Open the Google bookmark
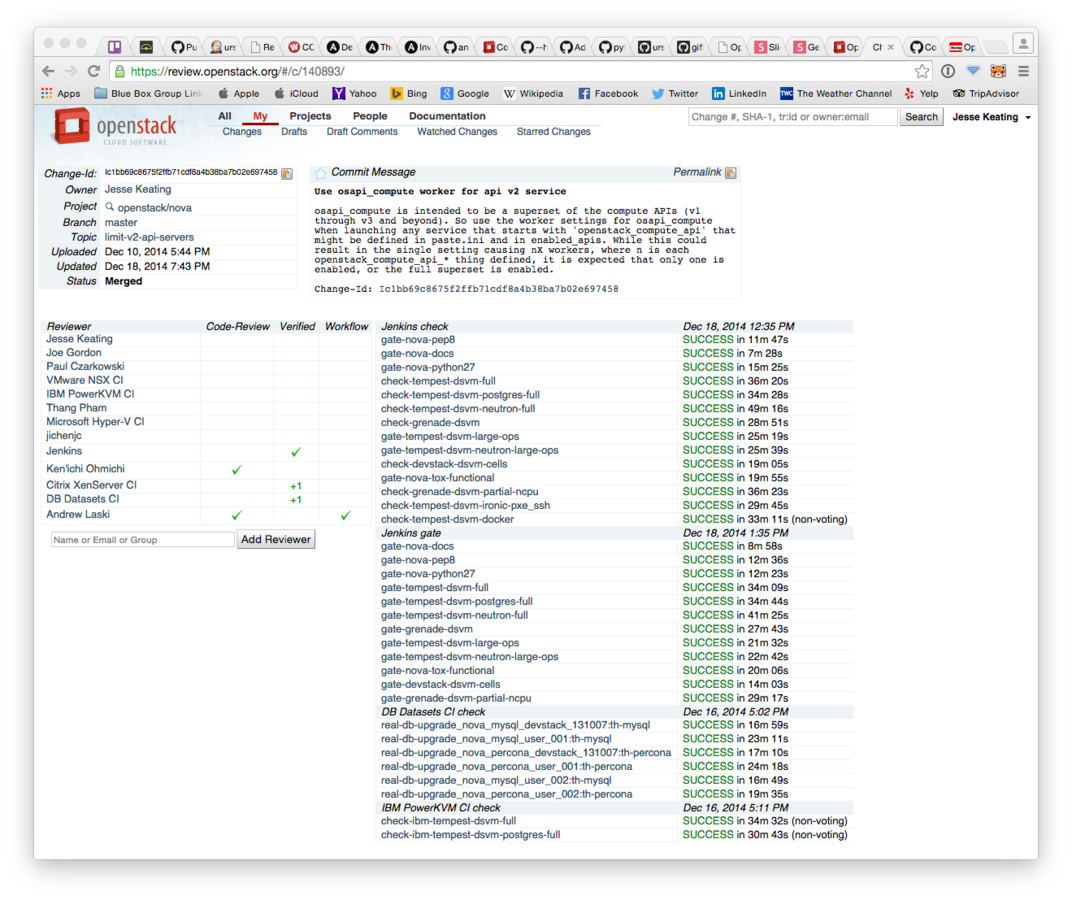Viewport: 1072px width, 900px height. pos(465,94)
